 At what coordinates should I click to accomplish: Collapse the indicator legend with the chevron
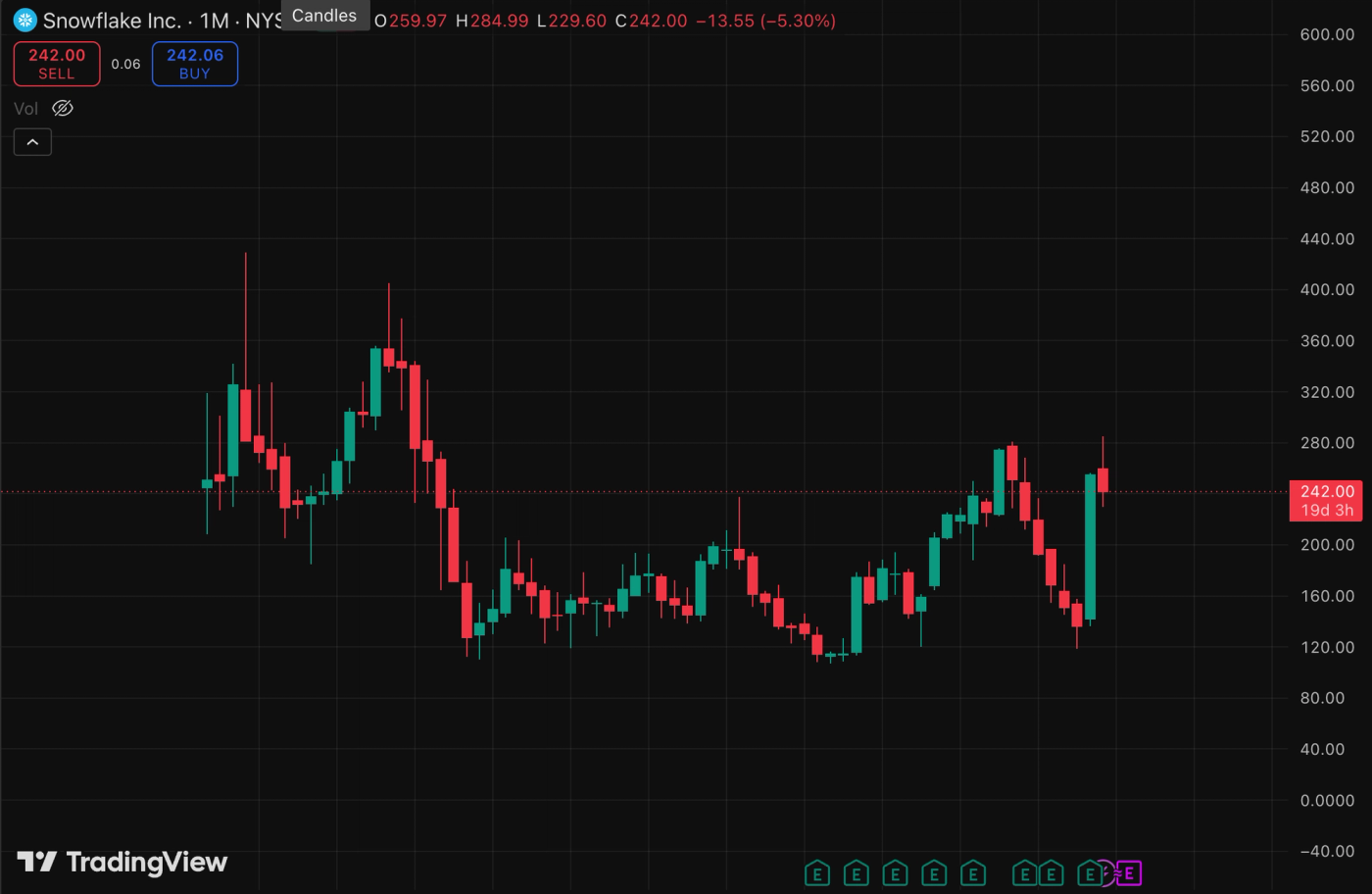point(32,142)
